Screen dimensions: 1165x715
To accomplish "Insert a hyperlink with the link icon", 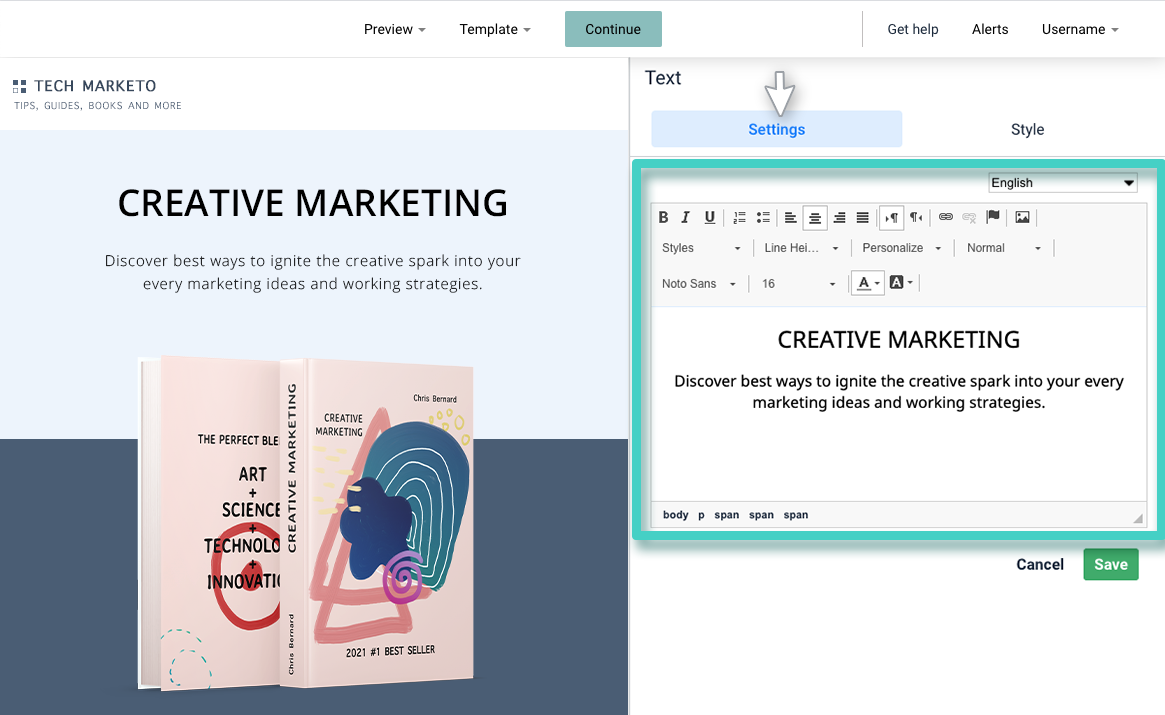I will click(946, 217).
